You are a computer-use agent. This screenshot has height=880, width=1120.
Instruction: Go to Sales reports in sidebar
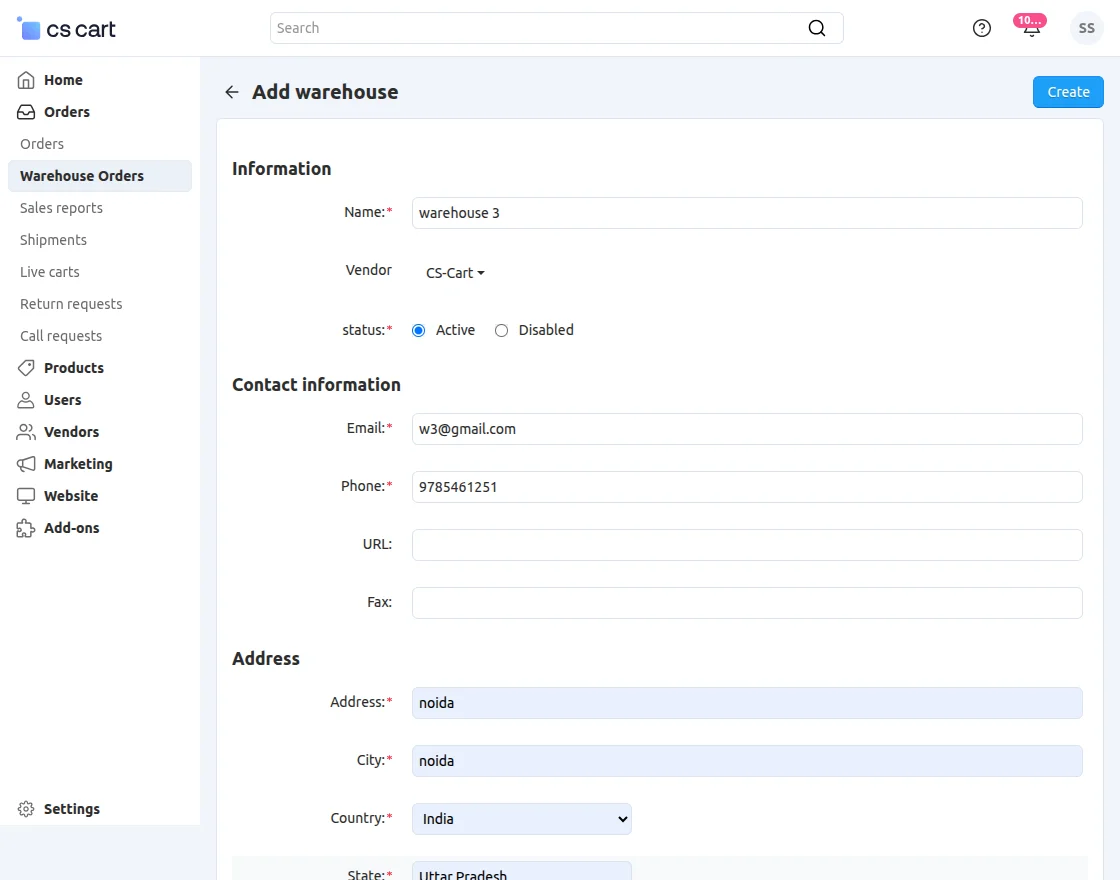click(x=61, y=208)
